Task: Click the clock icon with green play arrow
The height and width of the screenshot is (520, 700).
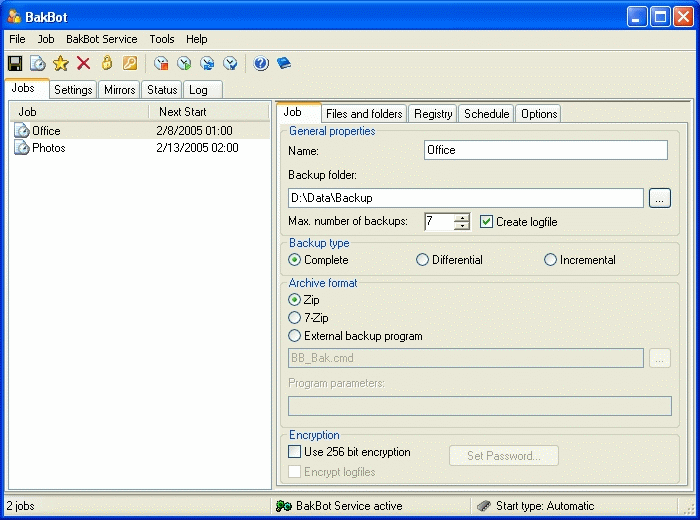Action: (x=184, y=63)
